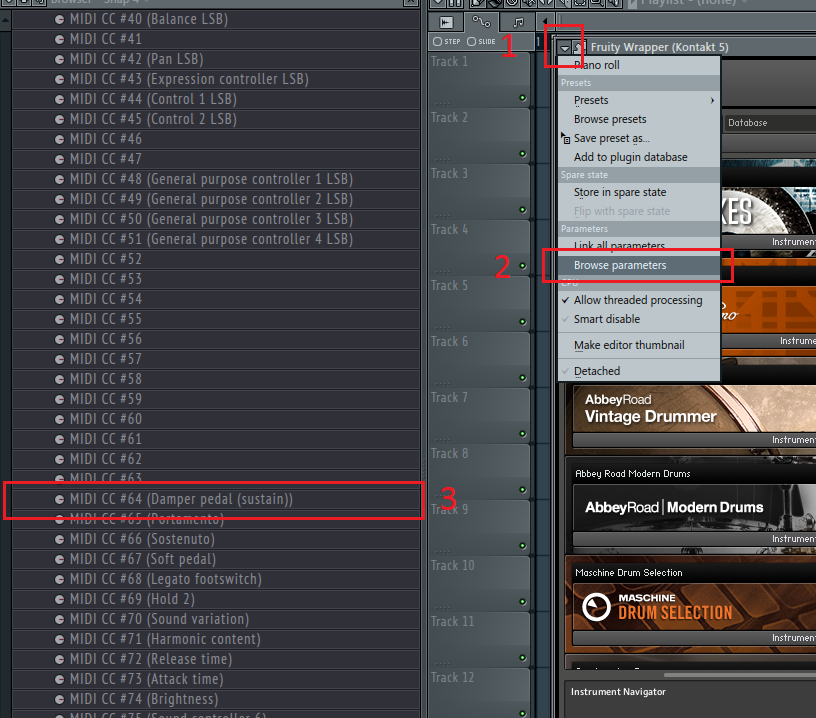Select the knob icon for MIDI CC #44
Screen dimensions: 816x718
[x=59, y=99]
